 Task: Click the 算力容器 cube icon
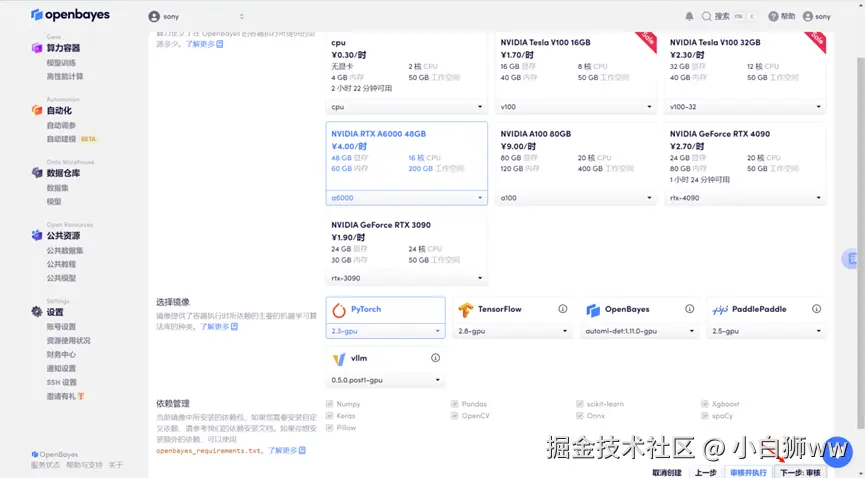pyautogui.click(x=37, y=48)
